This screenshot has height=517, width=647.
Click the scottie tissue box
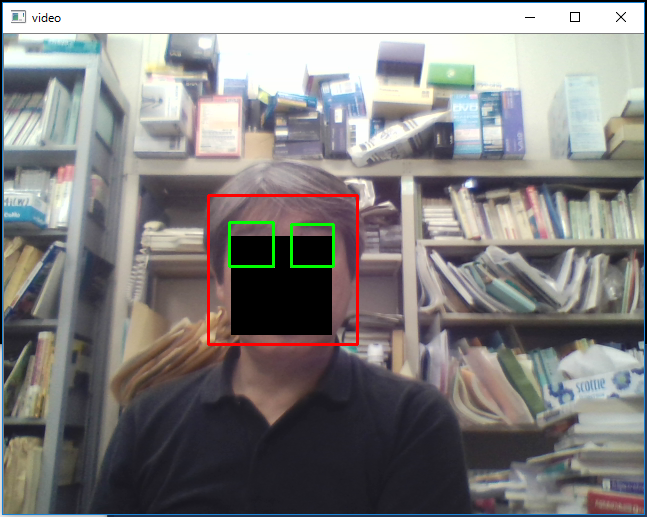[x=596, y=388]
